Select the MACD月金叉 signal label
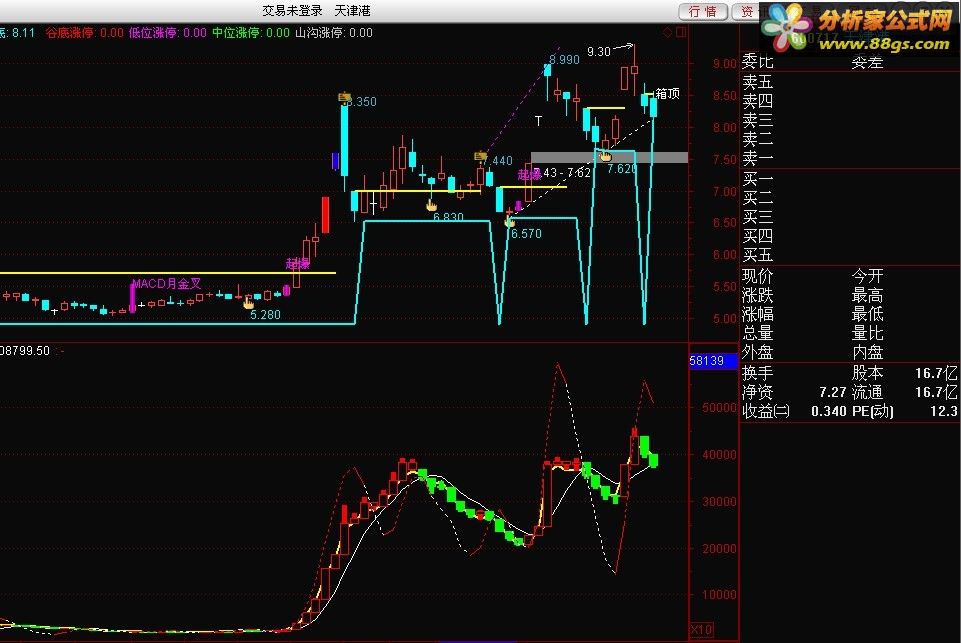The image size is (961, 643). point(167,284)
